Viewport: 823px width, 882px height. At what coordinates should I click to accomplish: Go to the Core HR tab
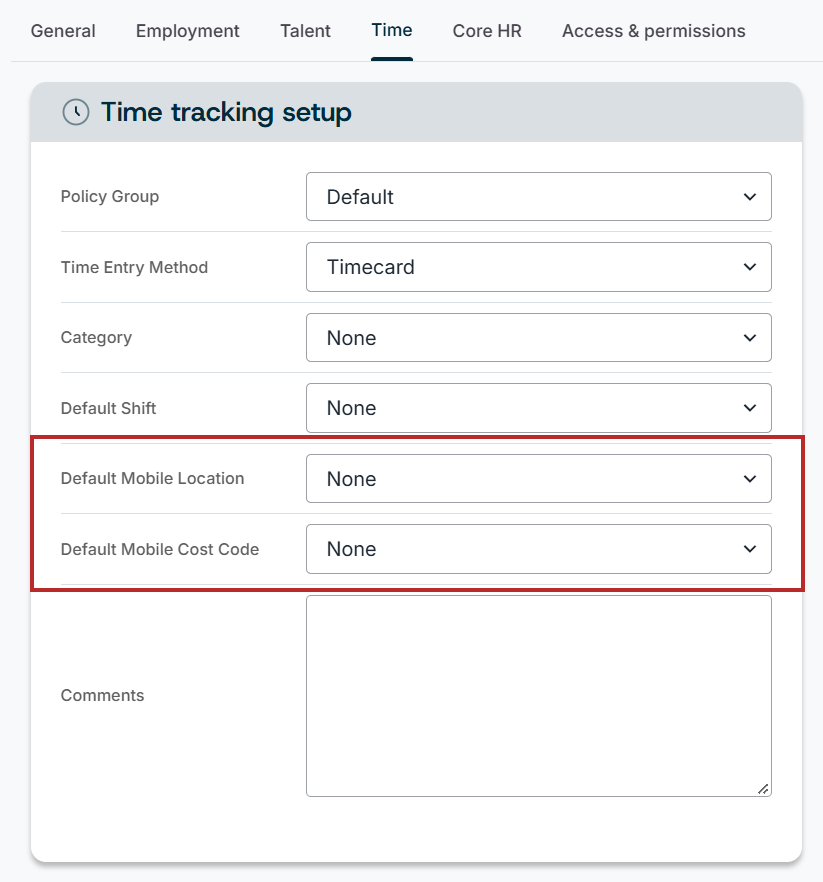(487, 31)
